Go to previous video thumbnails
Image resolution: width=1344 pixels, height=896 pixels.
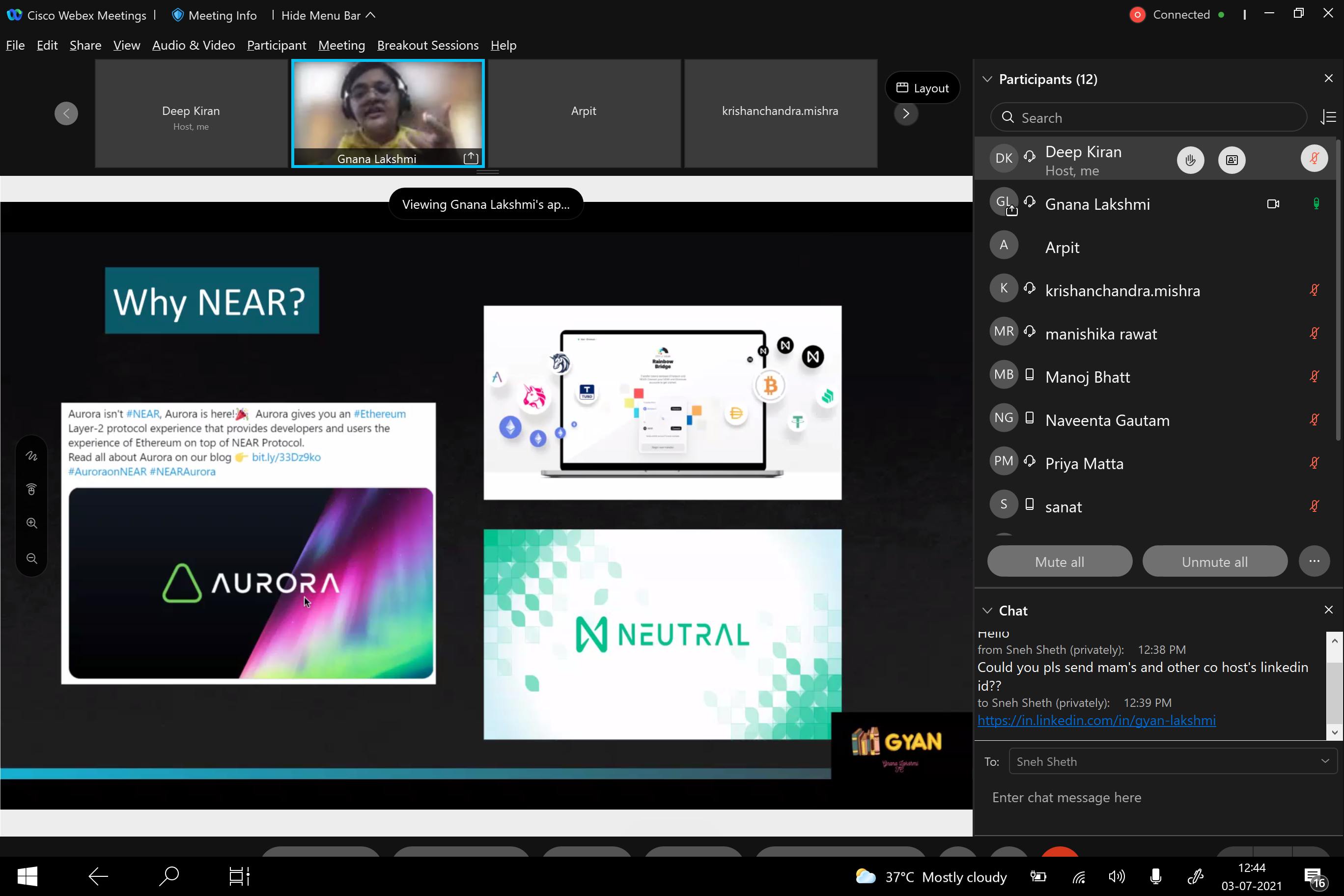pyautogui.click(x=66, y=113)
